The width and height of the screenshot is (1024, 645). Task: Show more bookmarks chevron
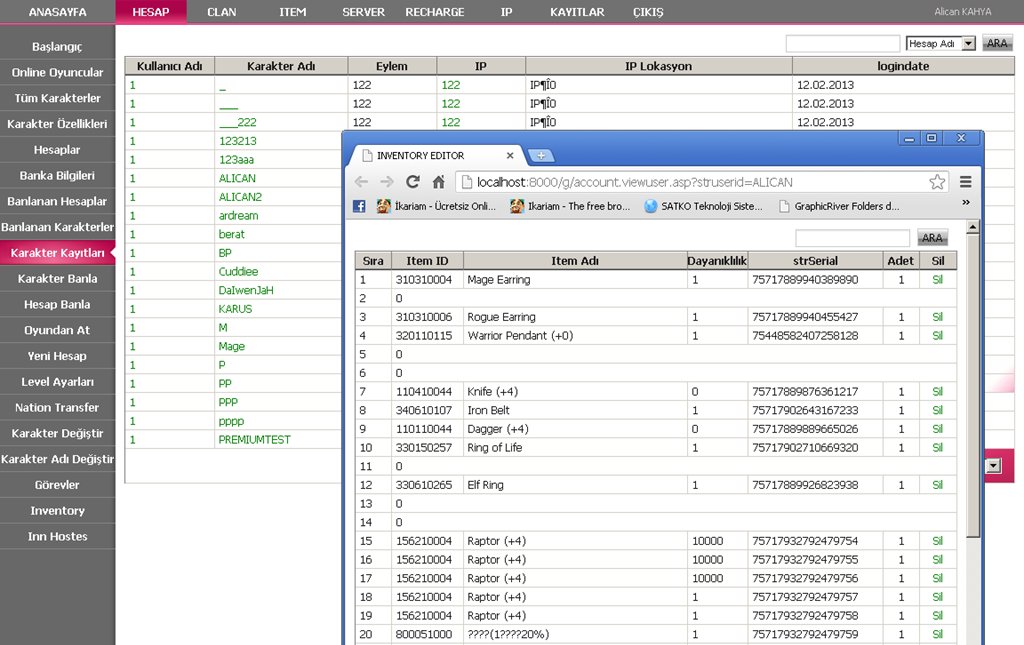click(966, 202)
